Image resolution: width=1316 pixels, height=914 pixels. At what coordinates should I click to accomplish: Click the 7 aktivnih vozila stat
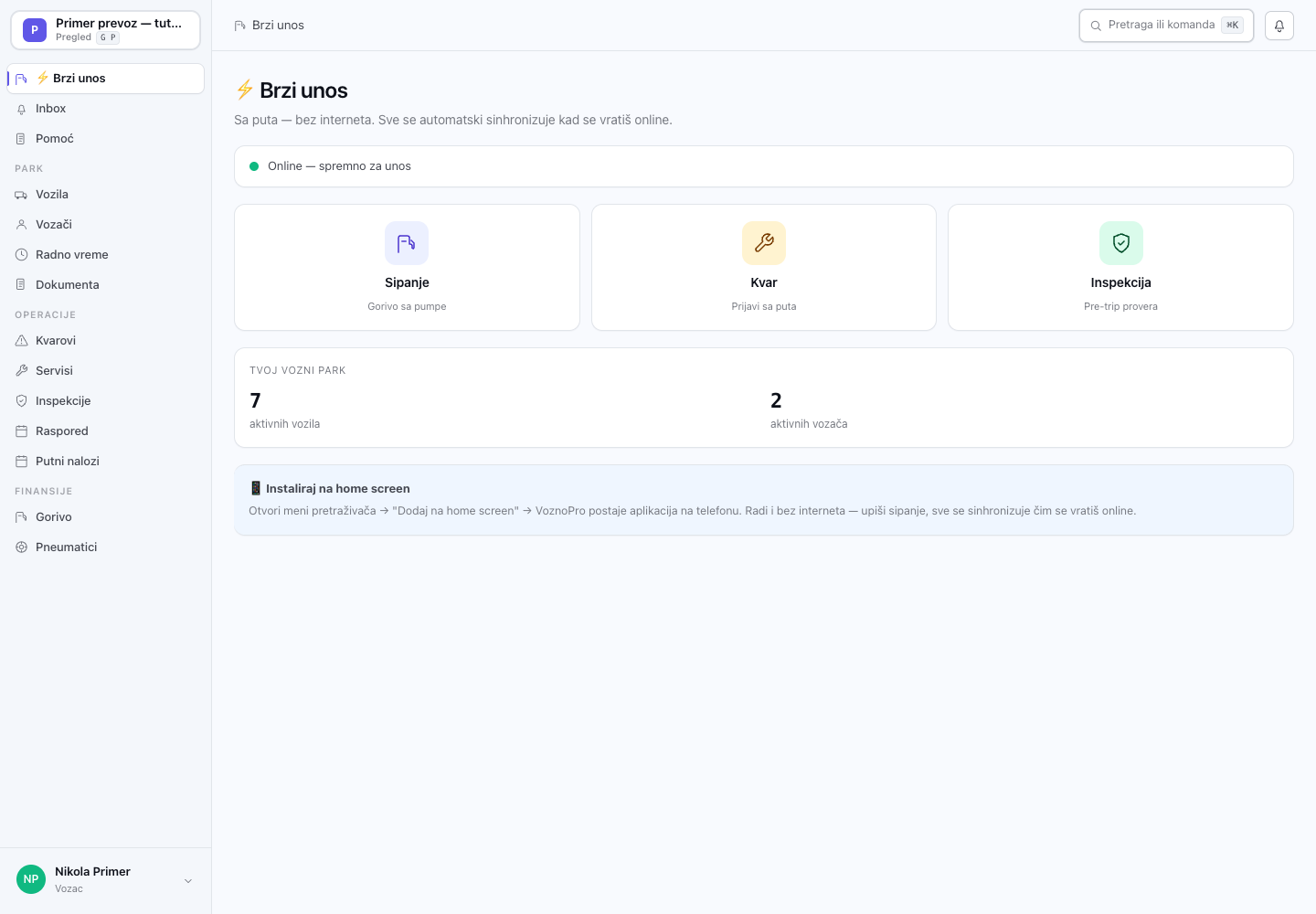pos(284,410)
